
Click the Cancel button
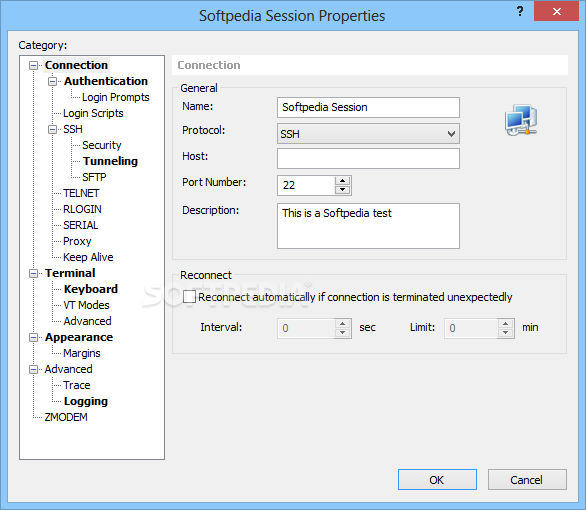527,480
